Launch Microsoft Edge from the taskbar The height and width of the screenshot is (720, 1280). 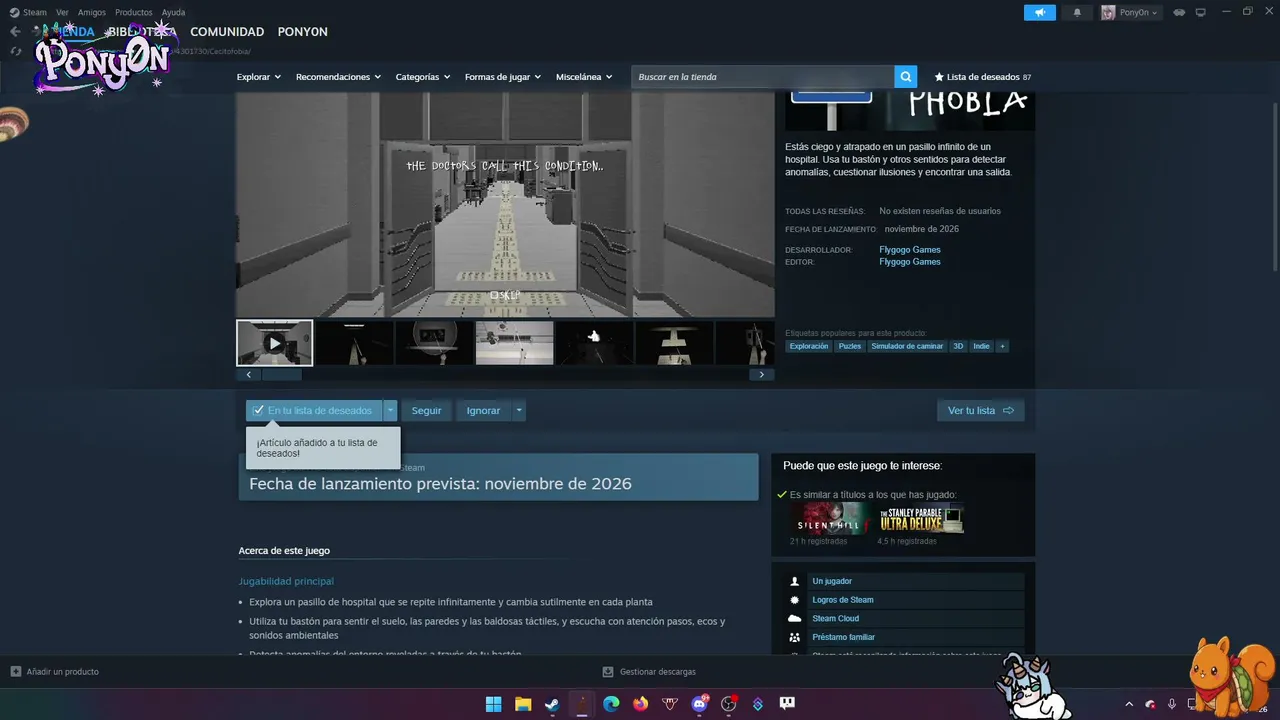point(611,704)
